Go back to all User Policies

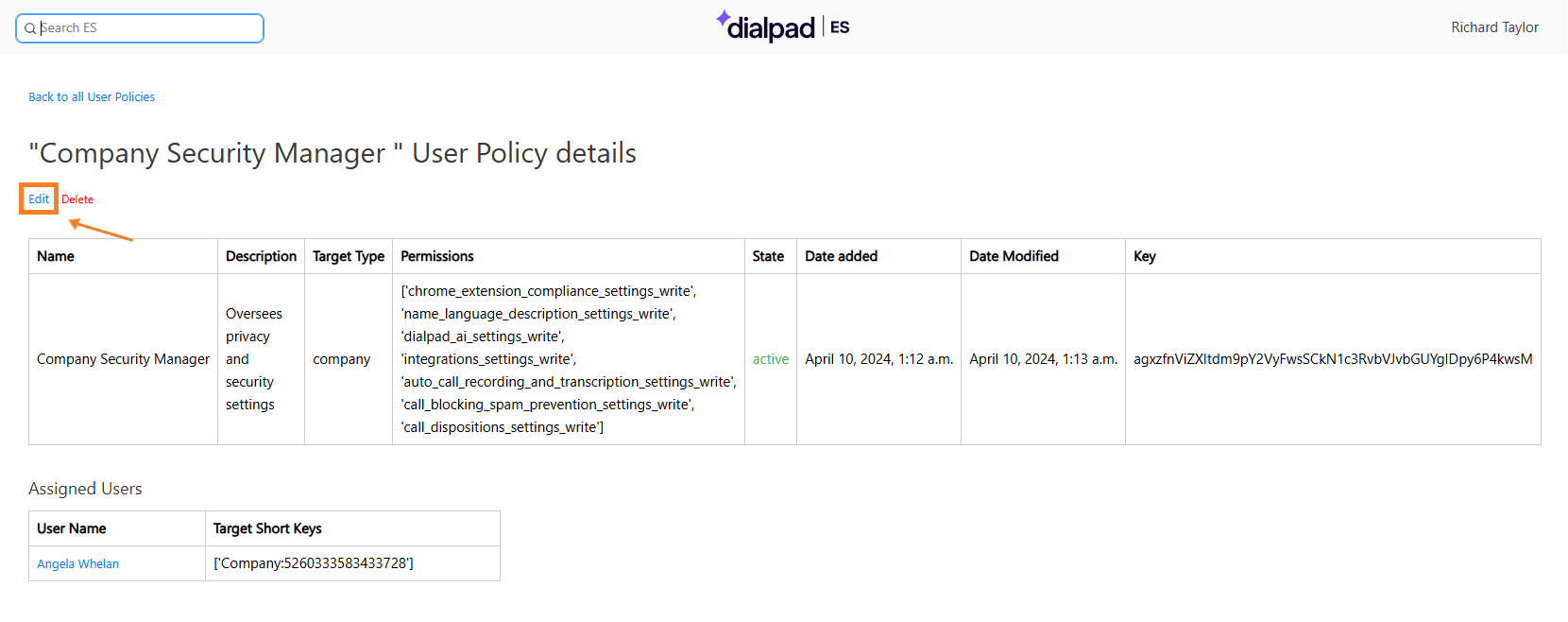point(92,96)
